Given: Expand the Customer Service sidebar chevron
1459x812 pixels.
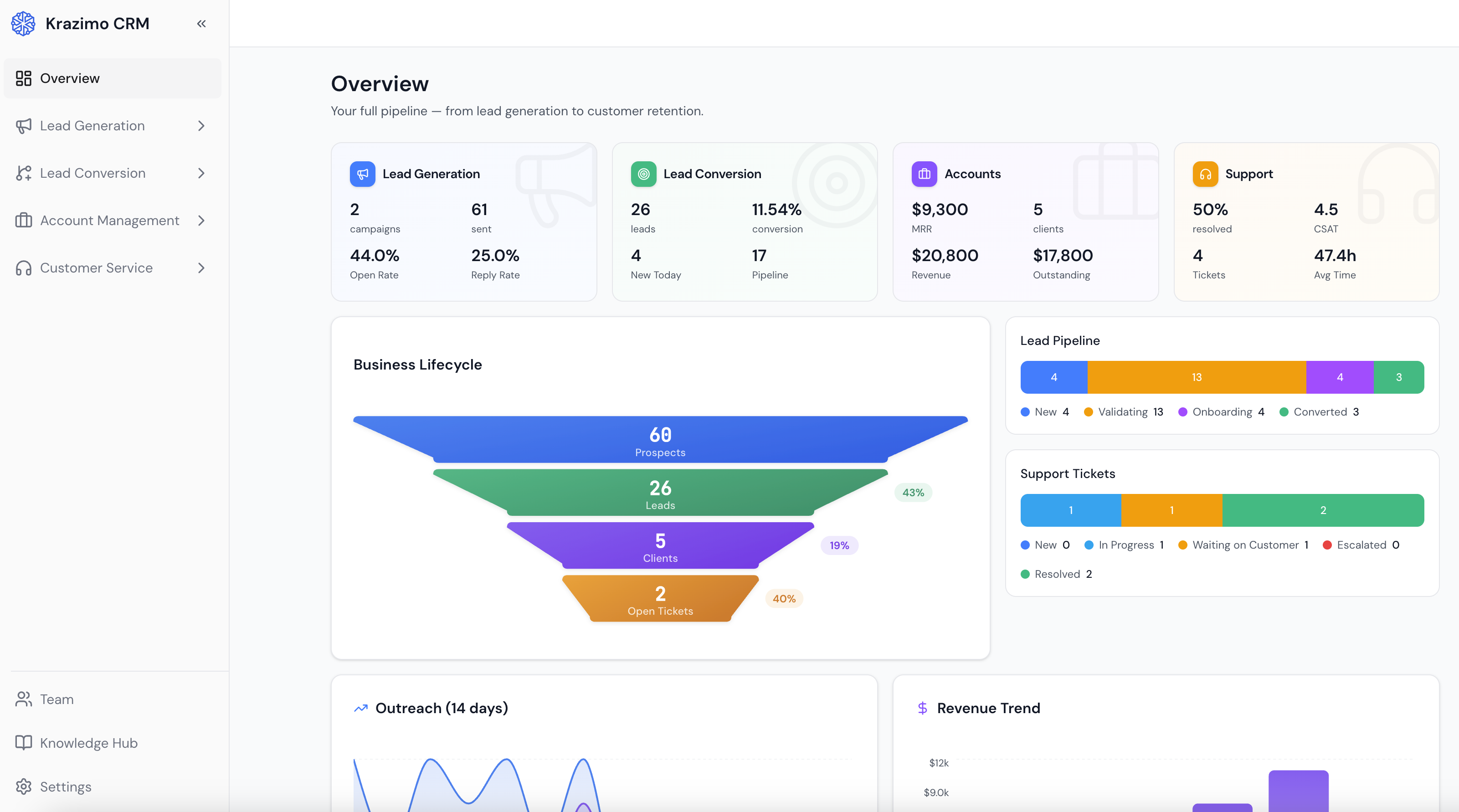Looking at the screenshot, I should pos(201,268).
